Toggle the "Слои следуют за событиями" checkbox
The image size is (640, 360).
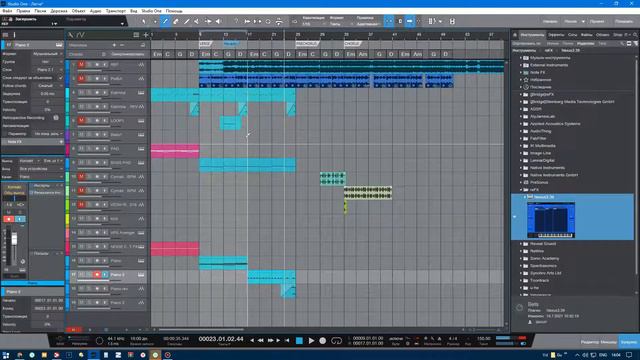tap(60, 78)
